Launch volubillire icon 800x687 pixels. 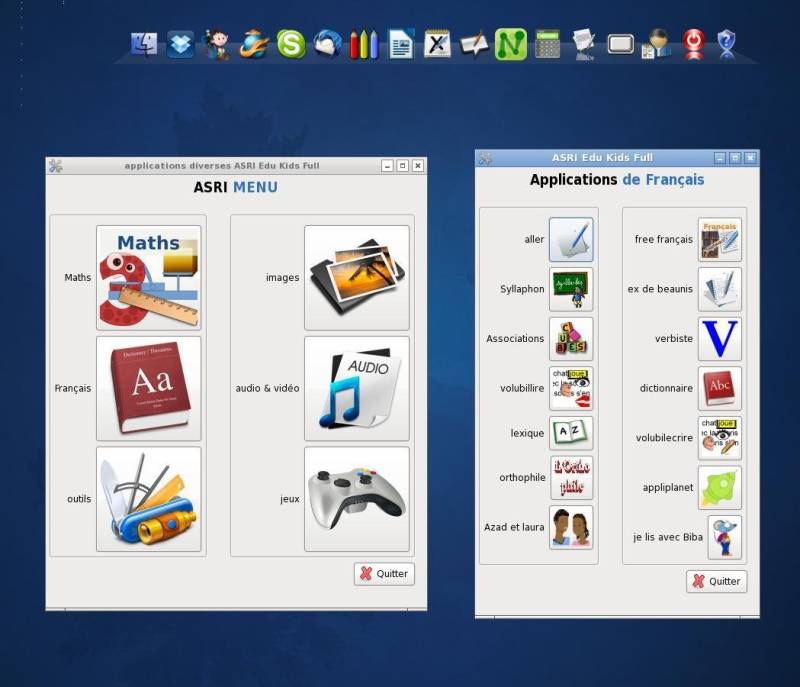(571, 388)
